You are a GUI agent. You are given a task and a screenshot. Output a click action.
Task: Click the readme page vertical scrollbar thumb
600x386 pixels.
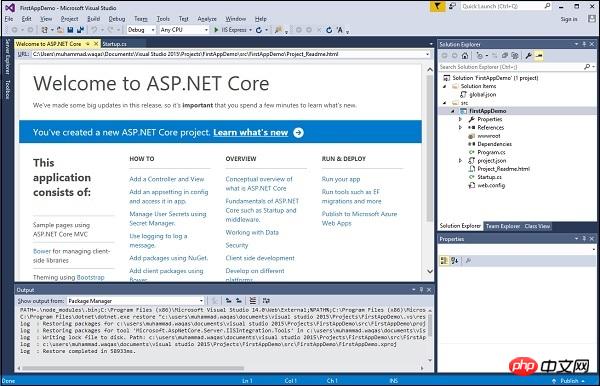click(430, 148)
